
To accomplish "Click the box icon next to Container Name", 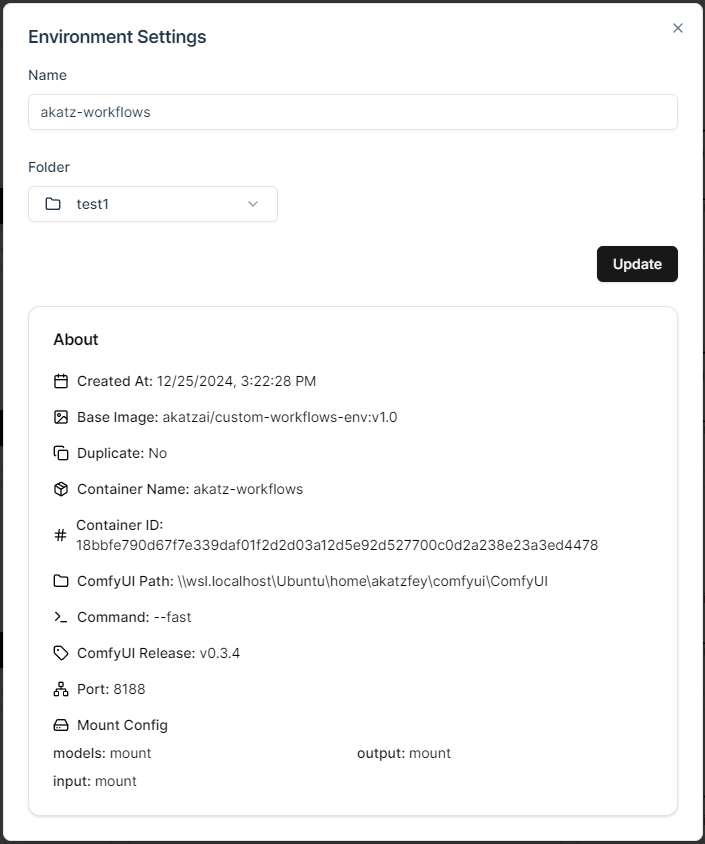I will pyautogui.click(x=61, y=489).
